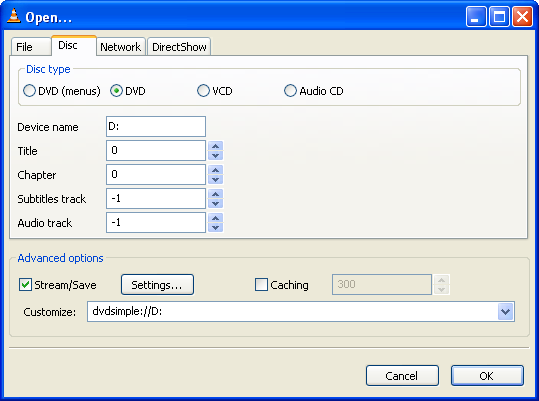This screenshot has height=401, width=539.
Task: Click the Subtitles track value field
Action: pos(156,199)
